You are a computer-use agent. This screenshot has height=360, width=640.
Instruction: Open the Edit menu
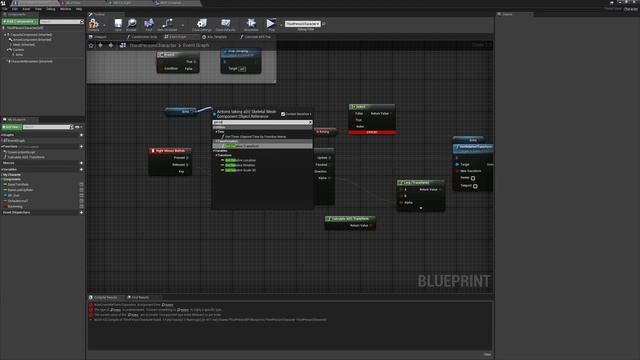point(15,9)
